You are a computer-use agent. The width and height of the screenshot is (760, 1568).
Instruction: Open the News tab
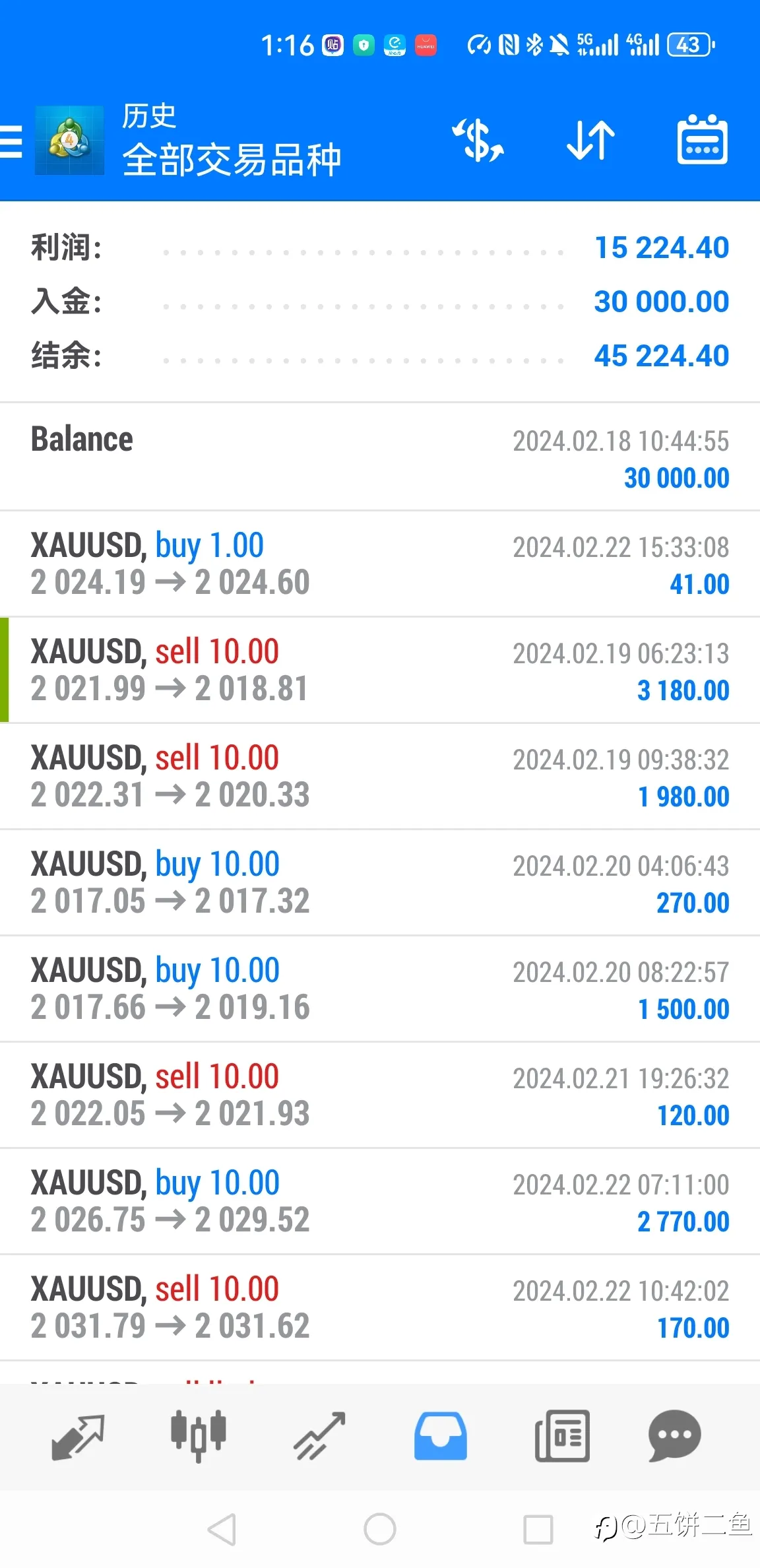tap(562, 1436)
